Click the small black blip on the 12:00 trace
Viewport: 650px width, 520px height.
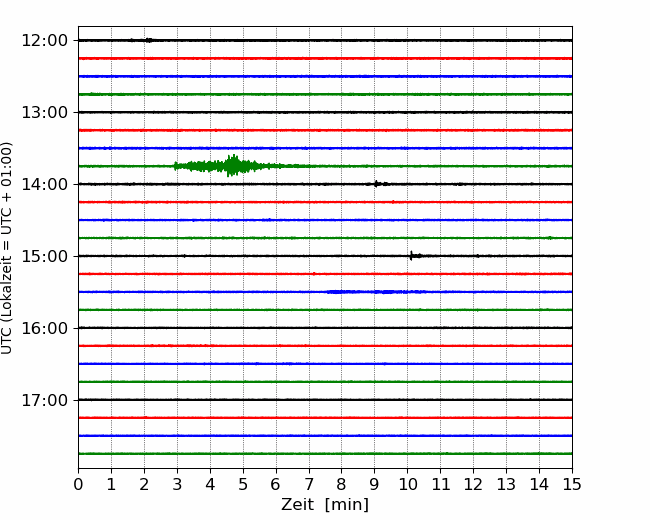148,40
